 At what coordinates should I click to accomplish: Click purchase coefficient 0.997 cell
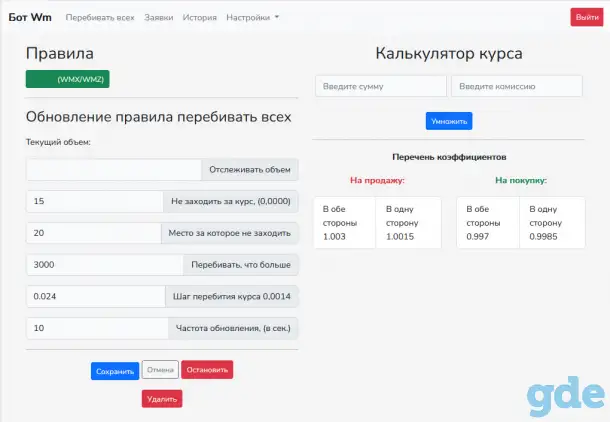pyautogui.click(x=488, y=223)
